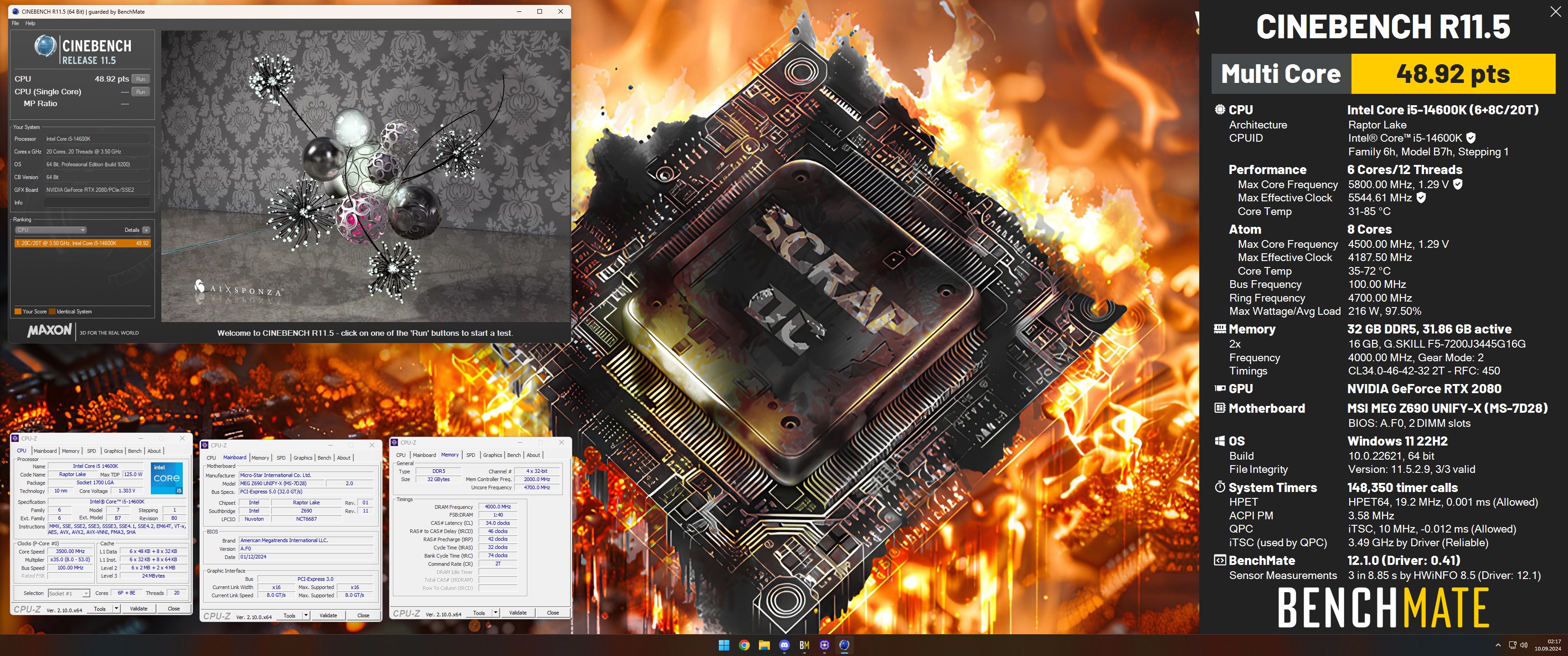Click the Identical System legend swatch
This screenshot has height=656, width=1568.
pos(52,312)
